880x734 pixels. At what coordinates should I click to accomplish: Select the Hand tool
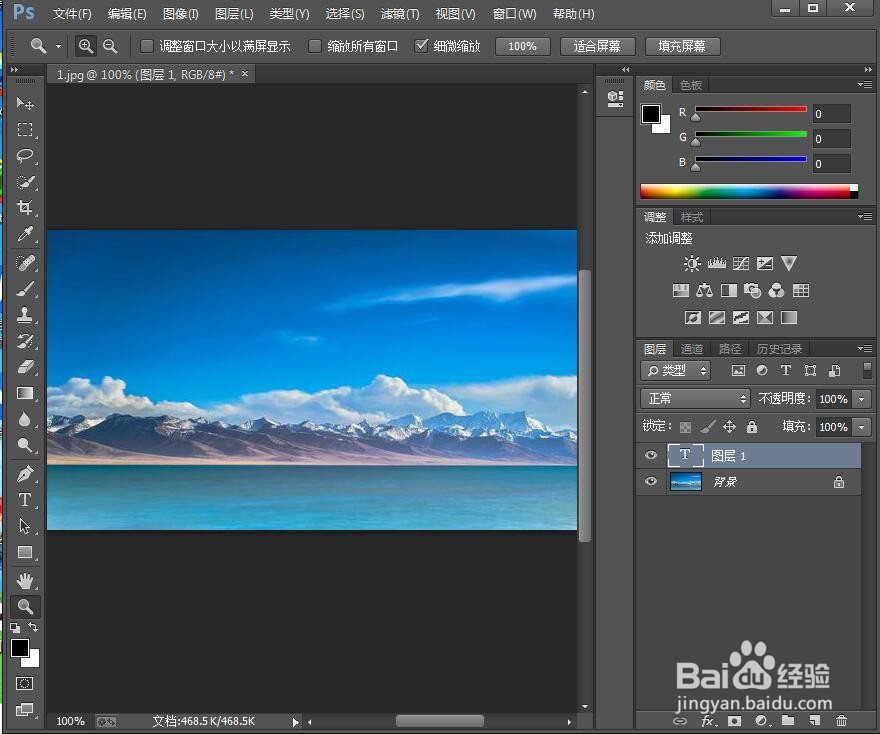pos(25,581)
